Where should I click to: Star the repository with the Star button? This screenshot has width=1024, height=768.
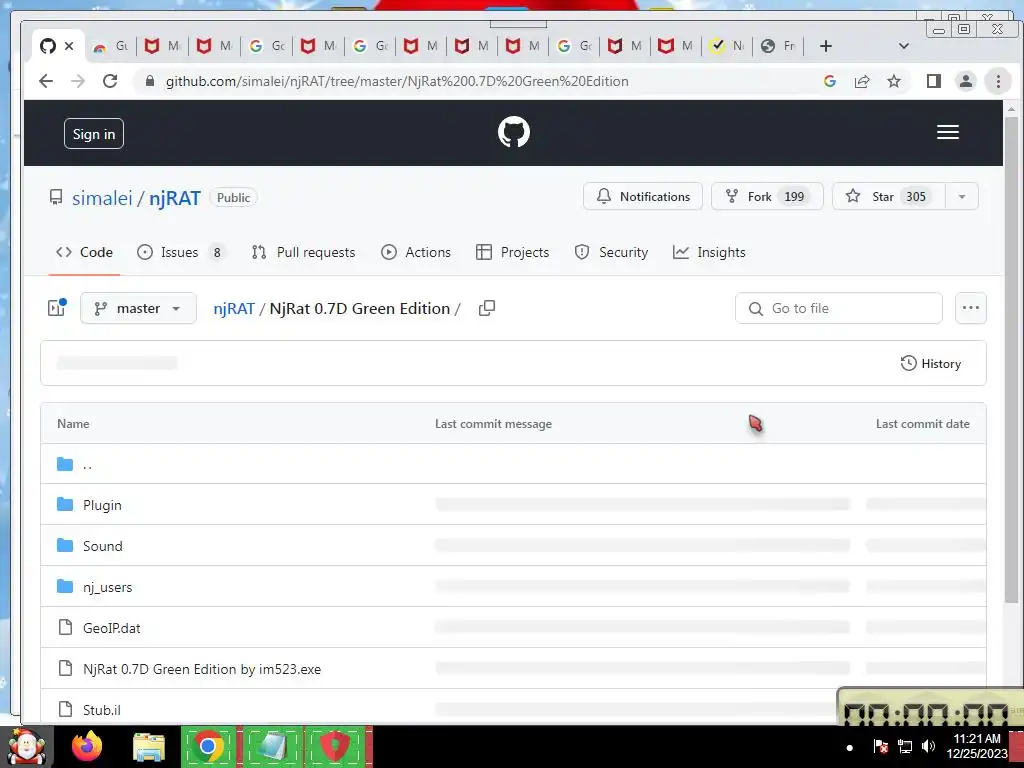point(889,197)
